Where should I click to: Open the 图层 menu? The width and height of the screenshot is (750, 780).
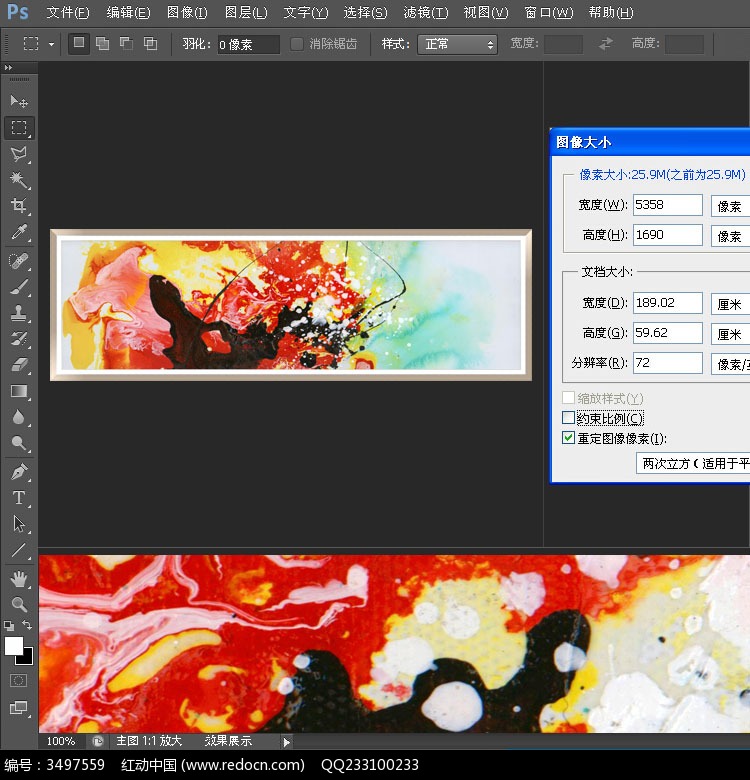click(246, 12)
